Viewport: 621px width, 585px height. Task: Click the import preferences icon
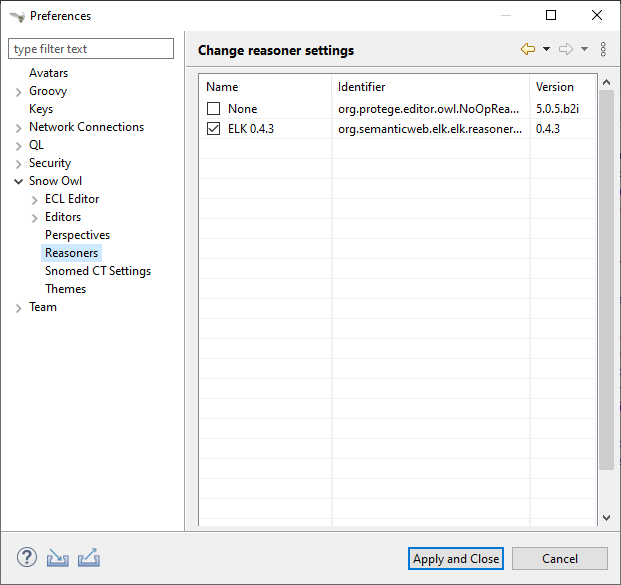(57, 558)
